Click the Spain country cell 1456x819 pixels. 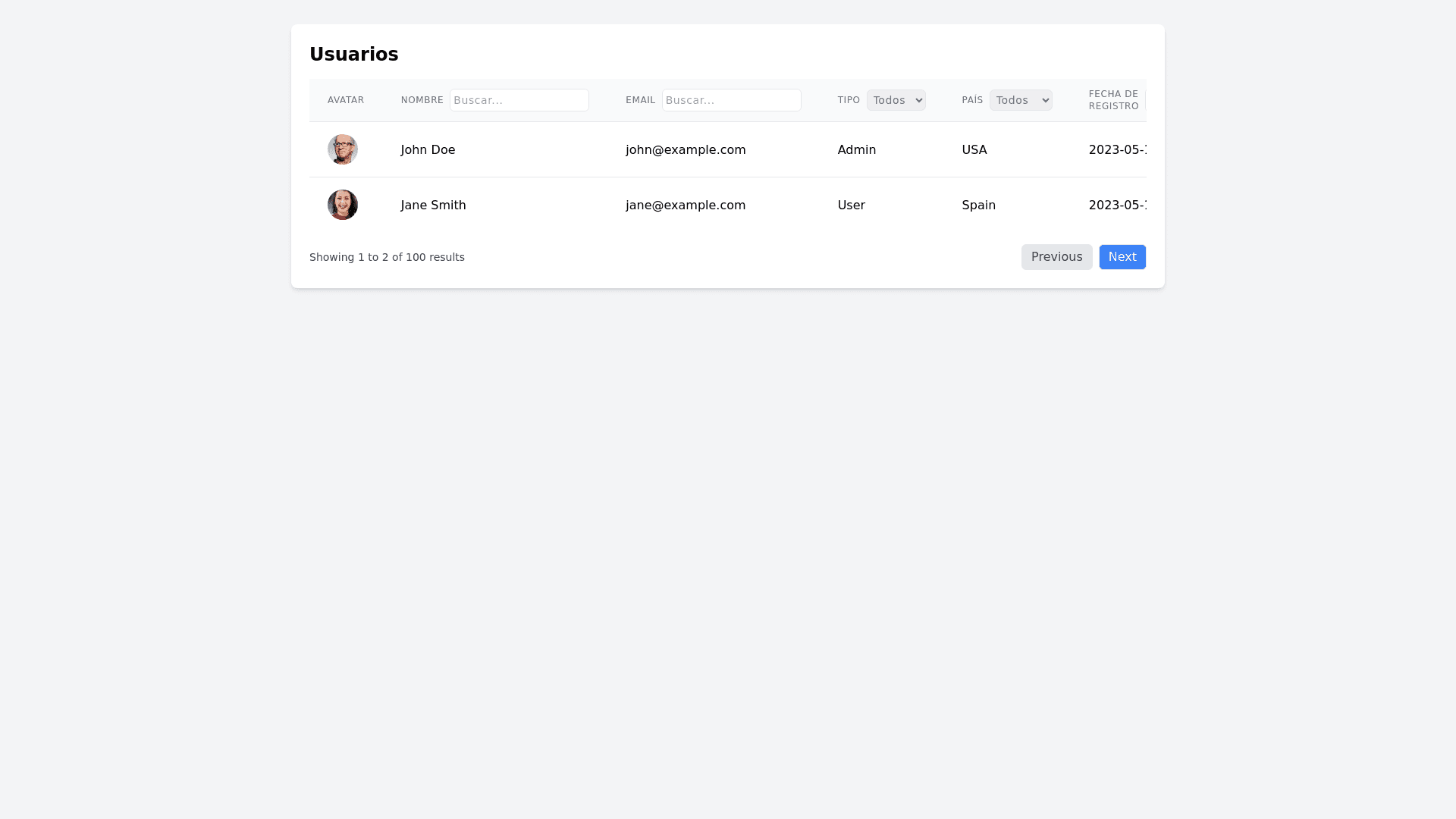[978, 206]
